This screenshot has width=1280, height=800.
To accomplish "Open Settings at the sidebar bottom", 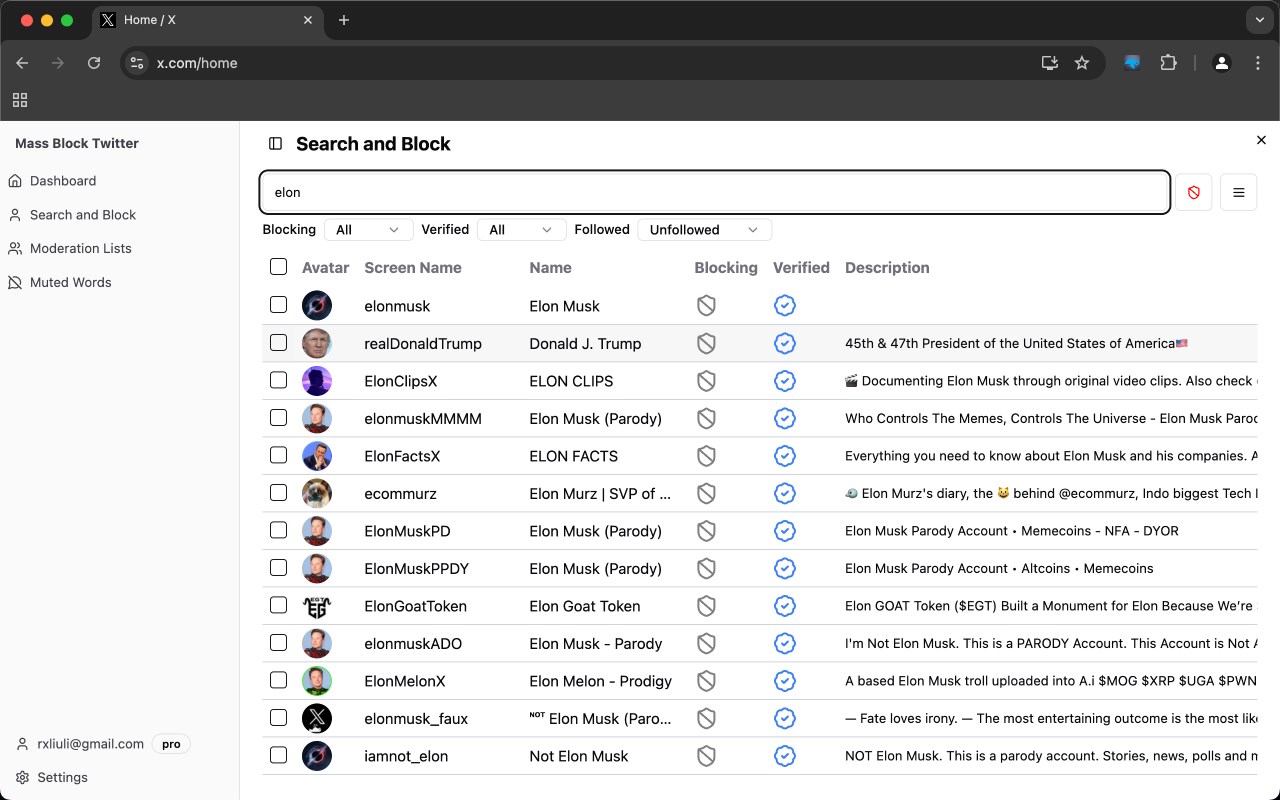I will [62, 777].
